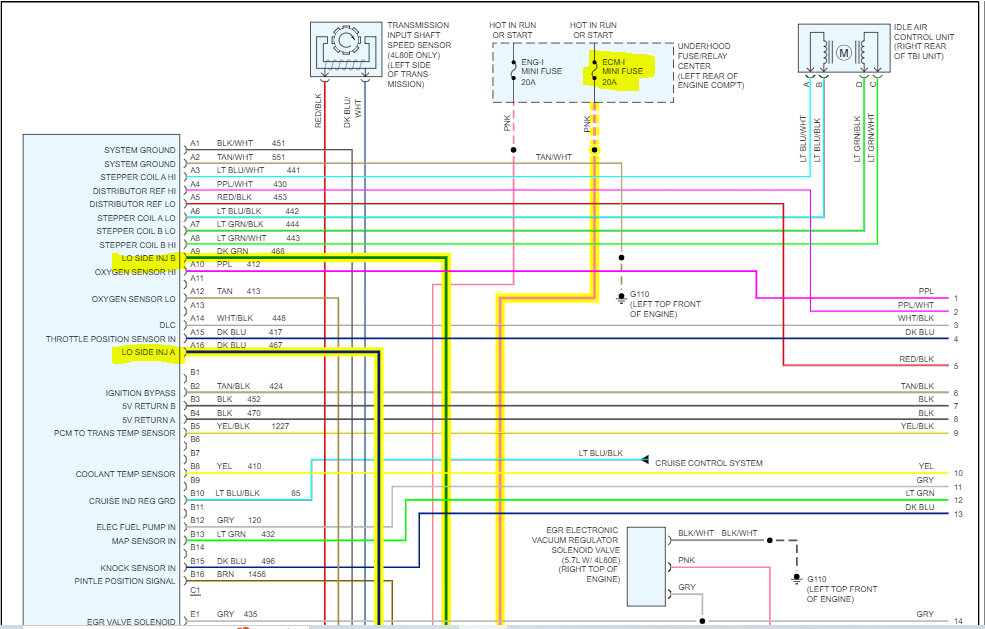Screen dimensions: 985x629
Task: Click the TRANSMISSION INPUT SHAFT SPEED SENSOR label
Action: [419, 55]
